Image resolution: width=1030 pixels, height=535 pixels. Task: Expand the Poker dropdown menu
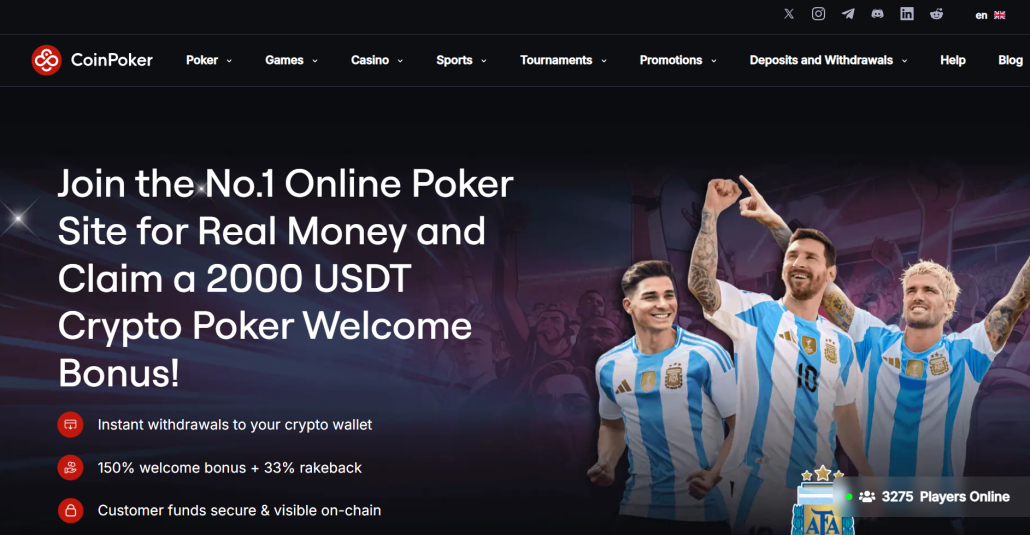tap(209, 60)
